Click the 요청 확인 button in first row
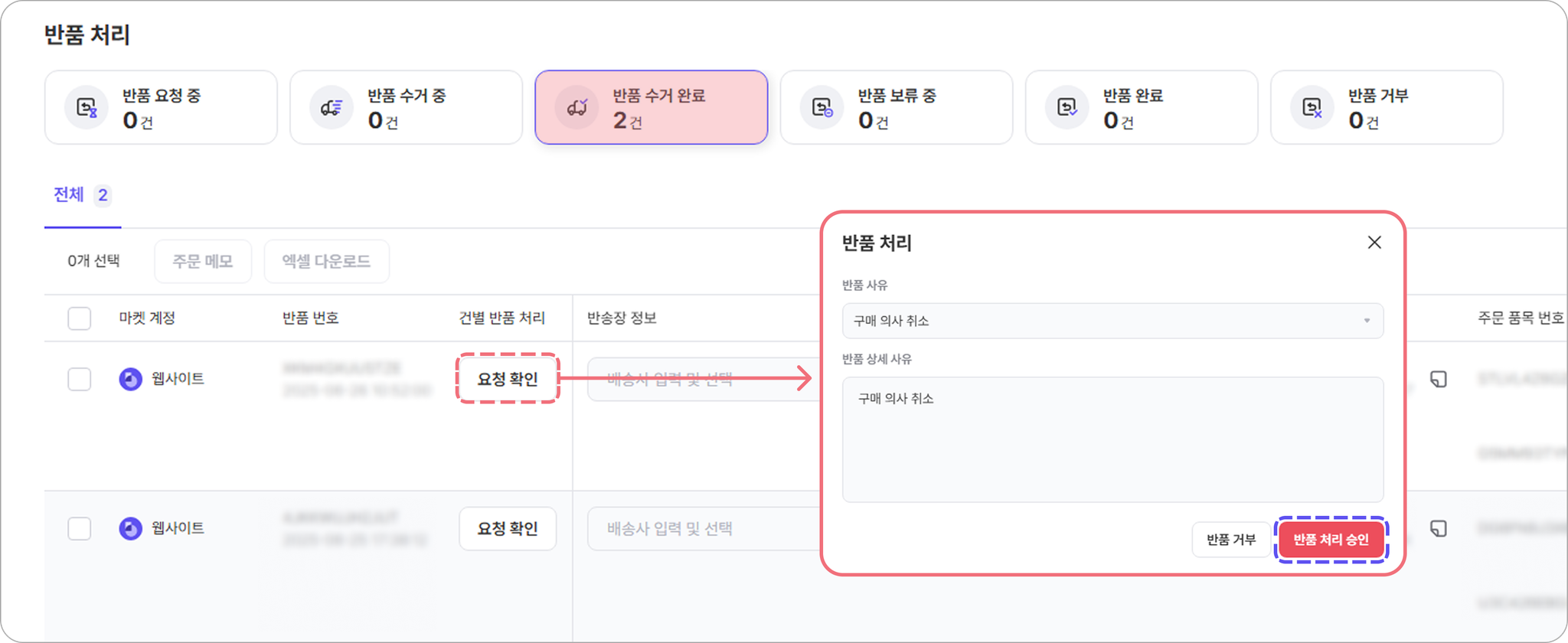1568x643 pixels. [508, 379]
